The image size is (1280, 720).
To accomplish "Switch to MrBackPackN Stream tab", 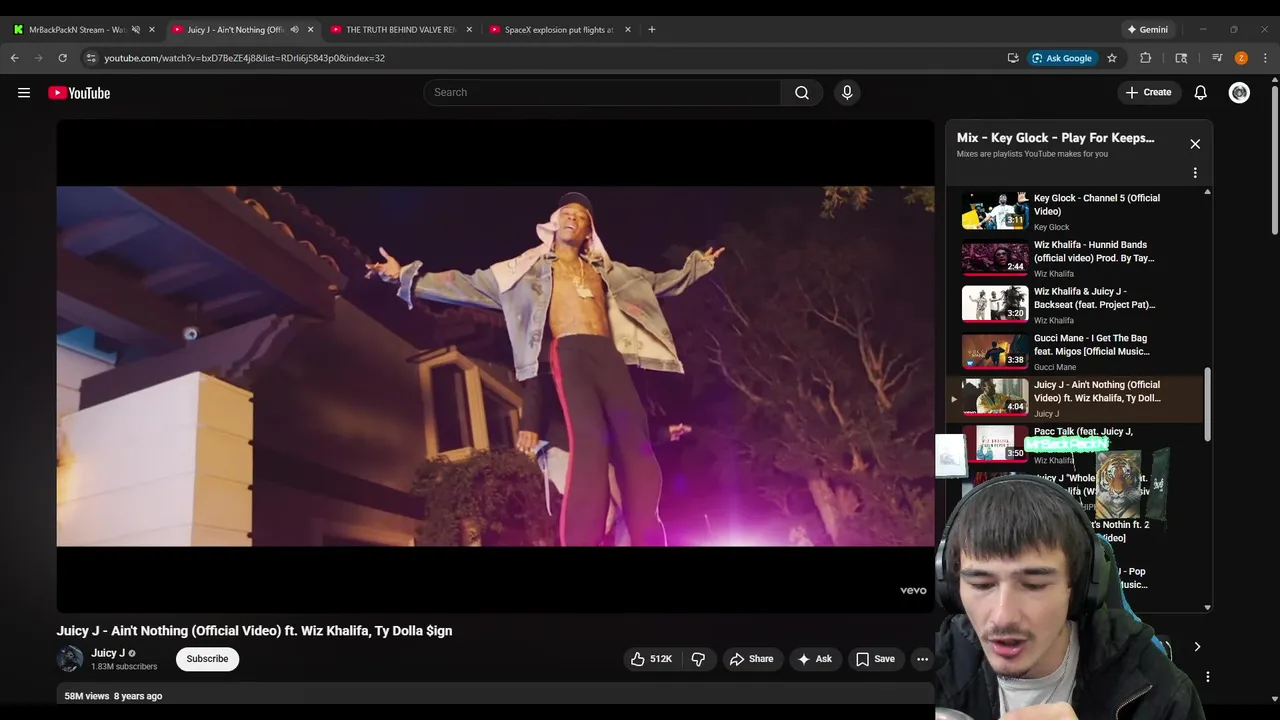I will pyautogui.click(x=78, y=30).
